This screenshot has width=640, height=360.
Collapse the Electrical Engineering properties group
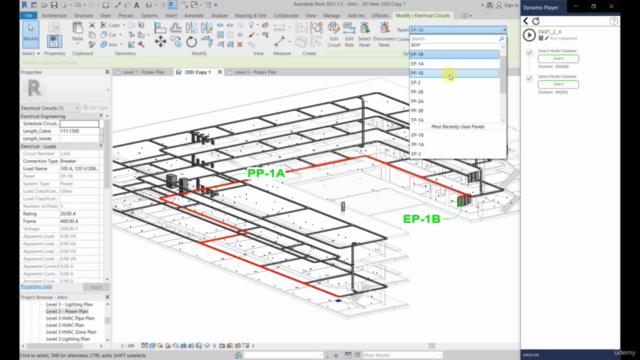[101, 116]
